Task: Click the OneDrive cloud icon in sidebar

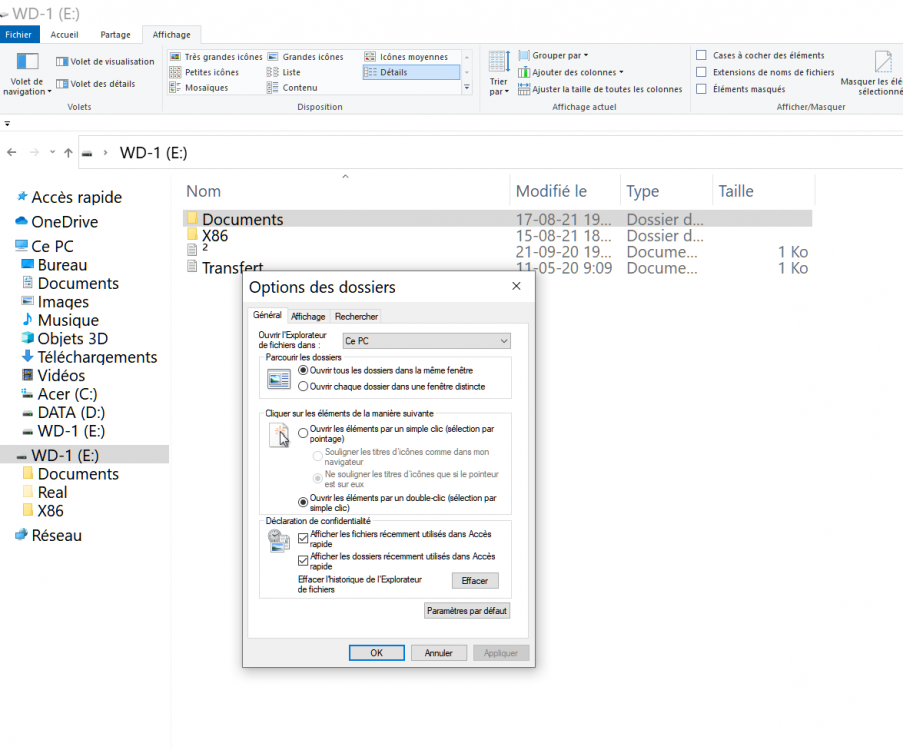Action: (21, 222)
